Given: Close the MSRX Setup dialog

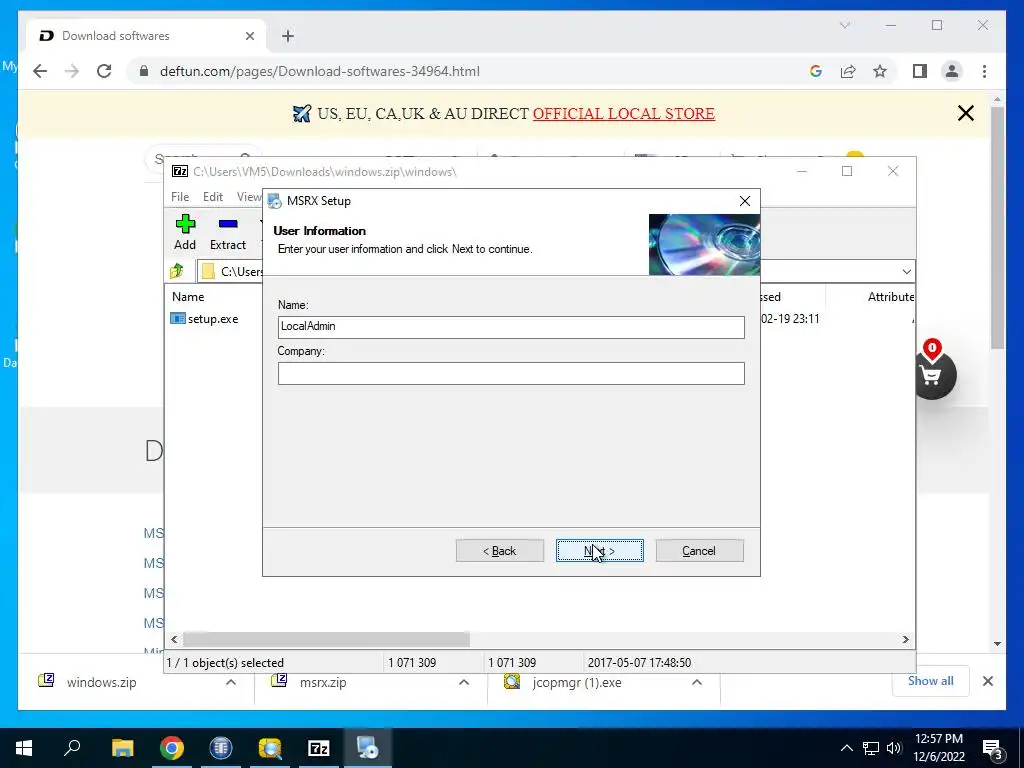Looking at the screenshot, I should (x=744, y=201).
